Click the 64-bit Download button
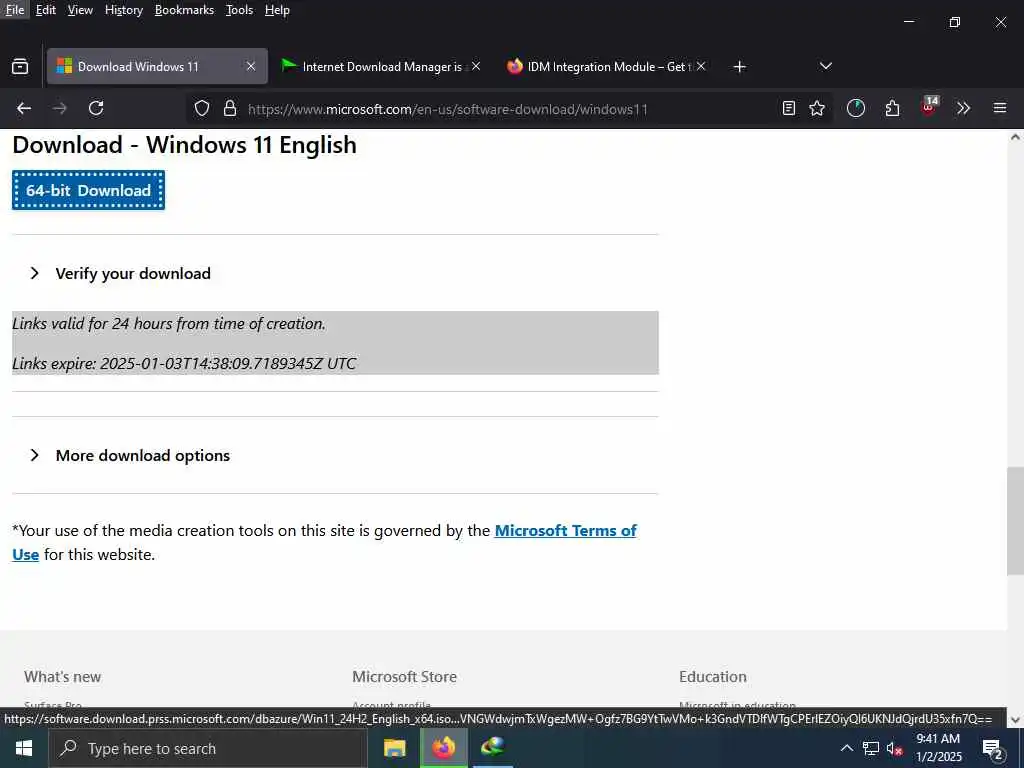 88,190
